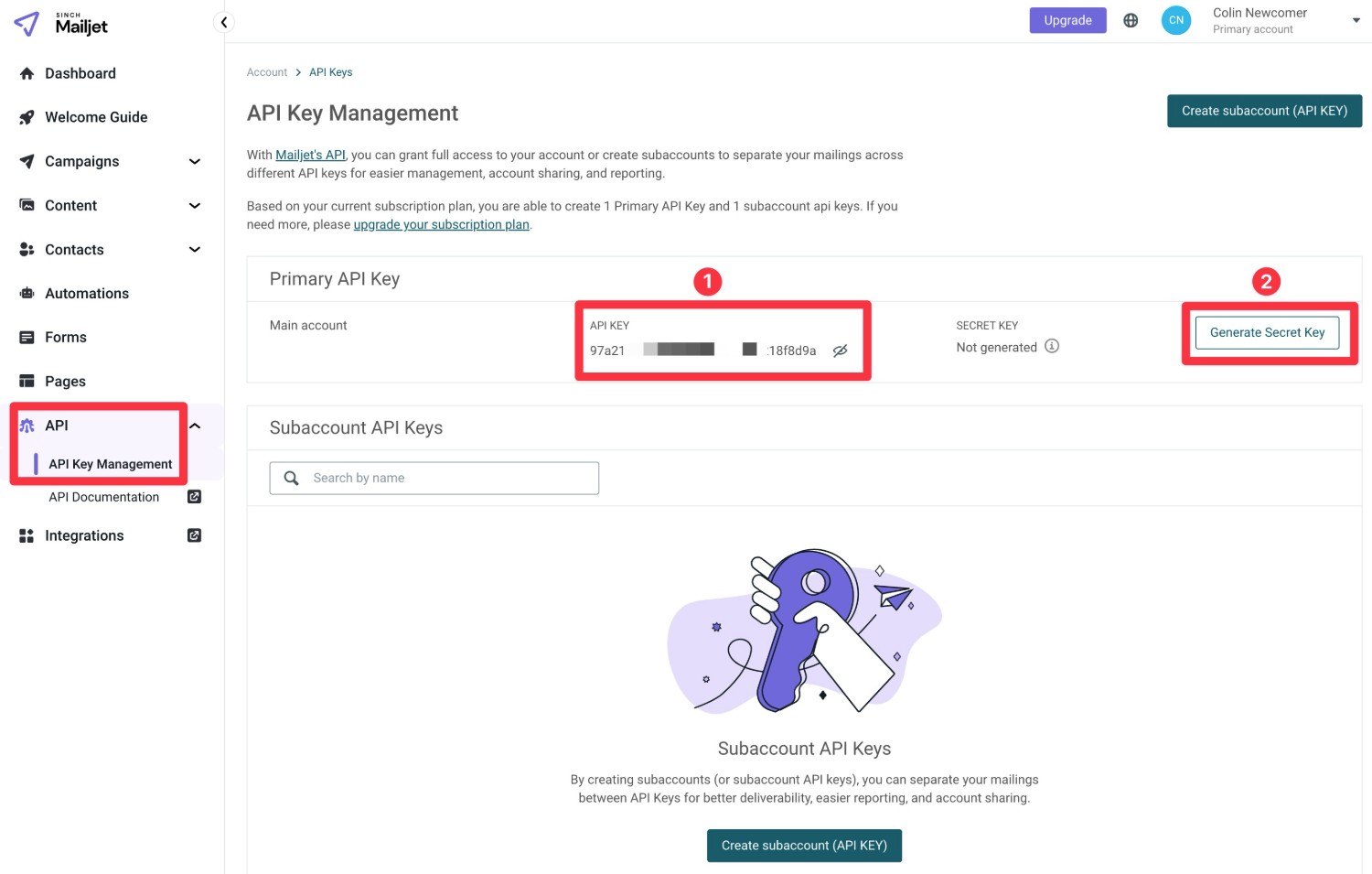This screenshot has width=1372, height=874.
Task: Select API Key Management menu item
Action: (x=111, y=465)
